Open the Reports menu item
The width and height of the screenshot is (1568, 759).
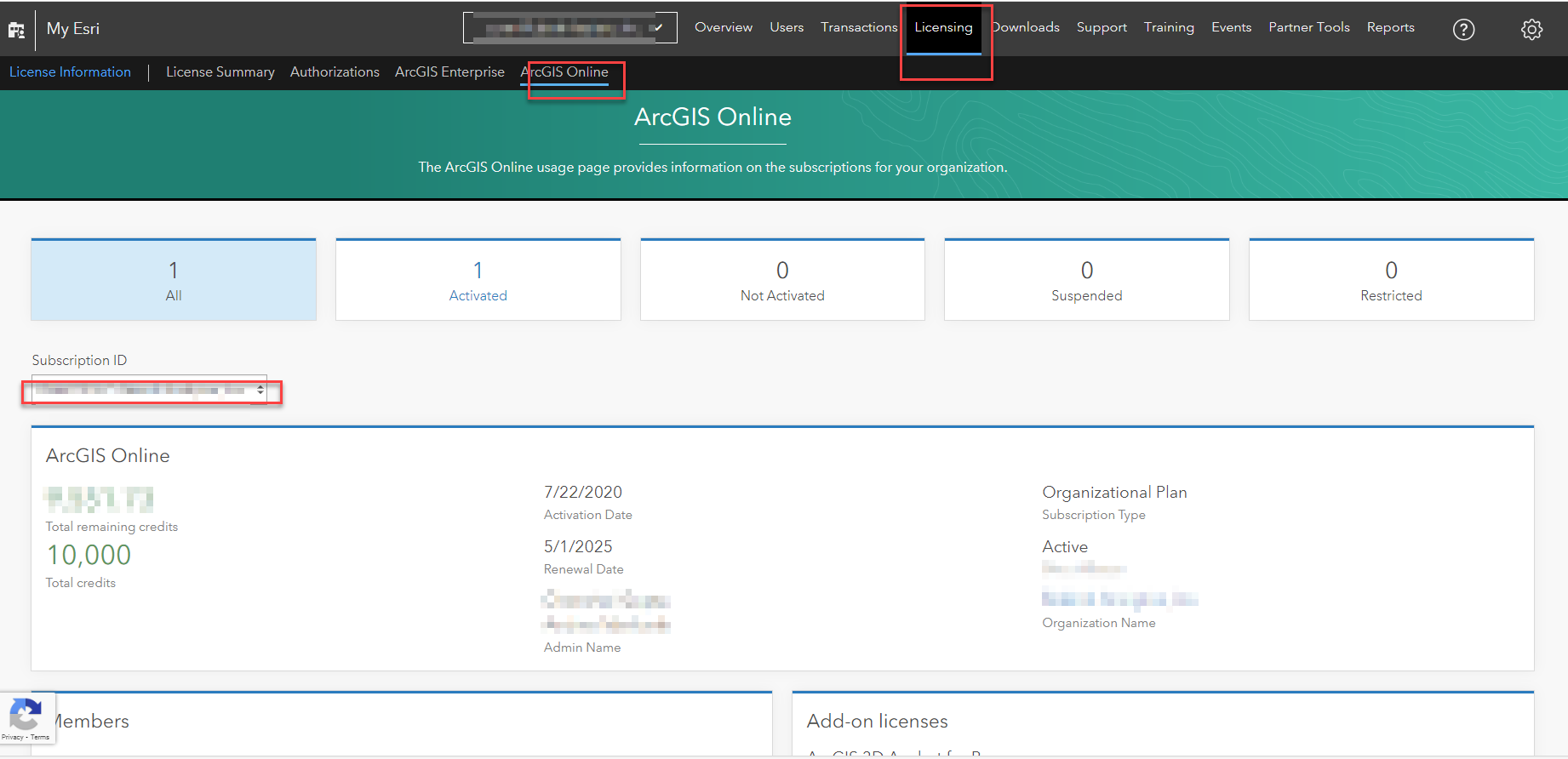(x=1391, y=27)
